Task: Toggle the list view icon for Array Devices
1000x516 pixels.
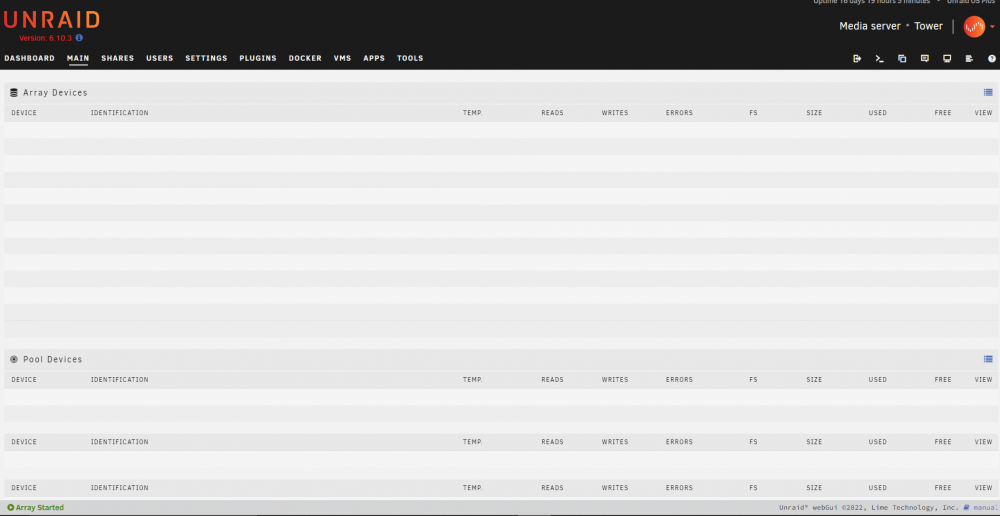Action: [988, 92]
